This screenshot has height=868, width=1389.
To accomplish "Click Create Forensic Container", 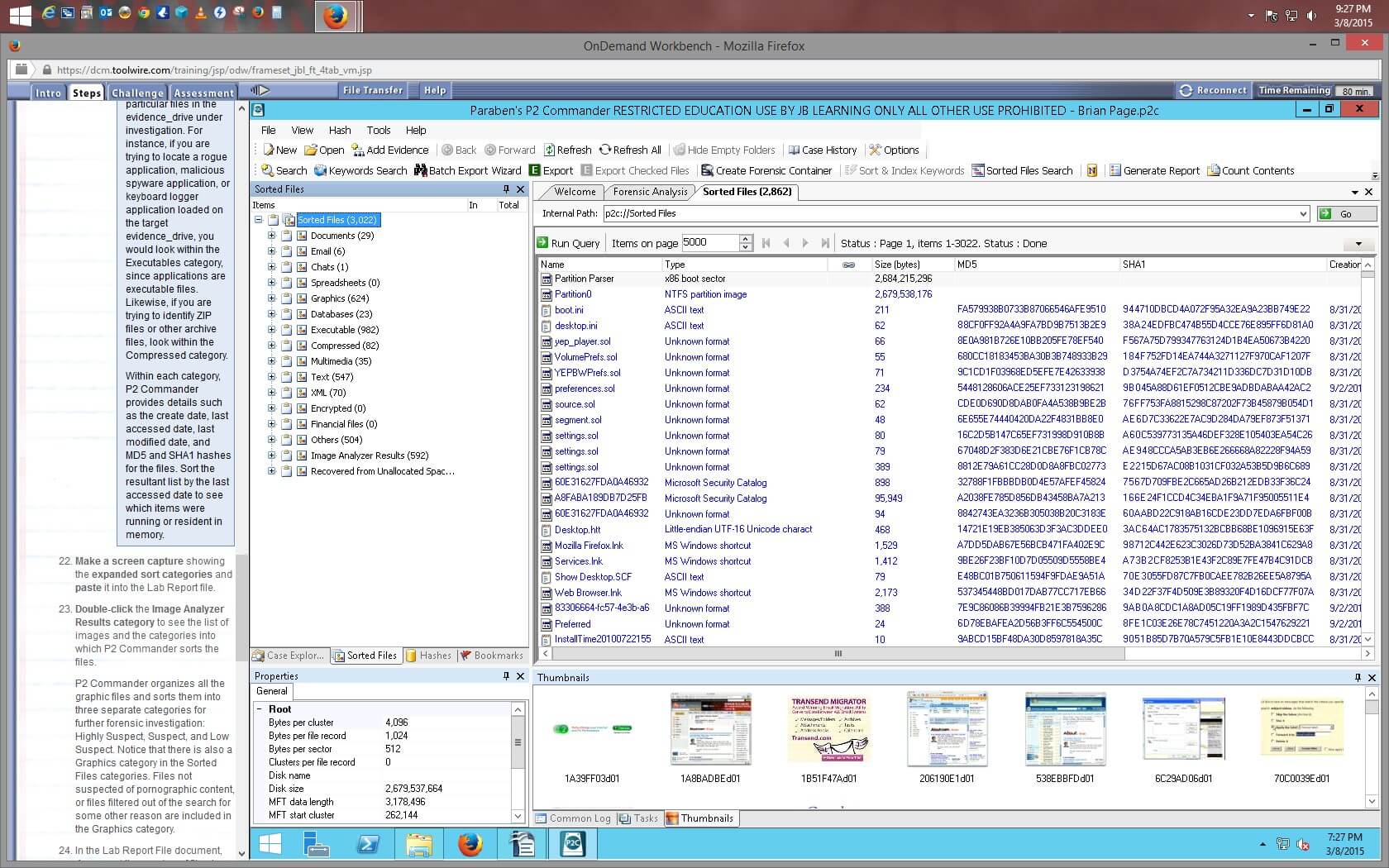I will 766,170.
